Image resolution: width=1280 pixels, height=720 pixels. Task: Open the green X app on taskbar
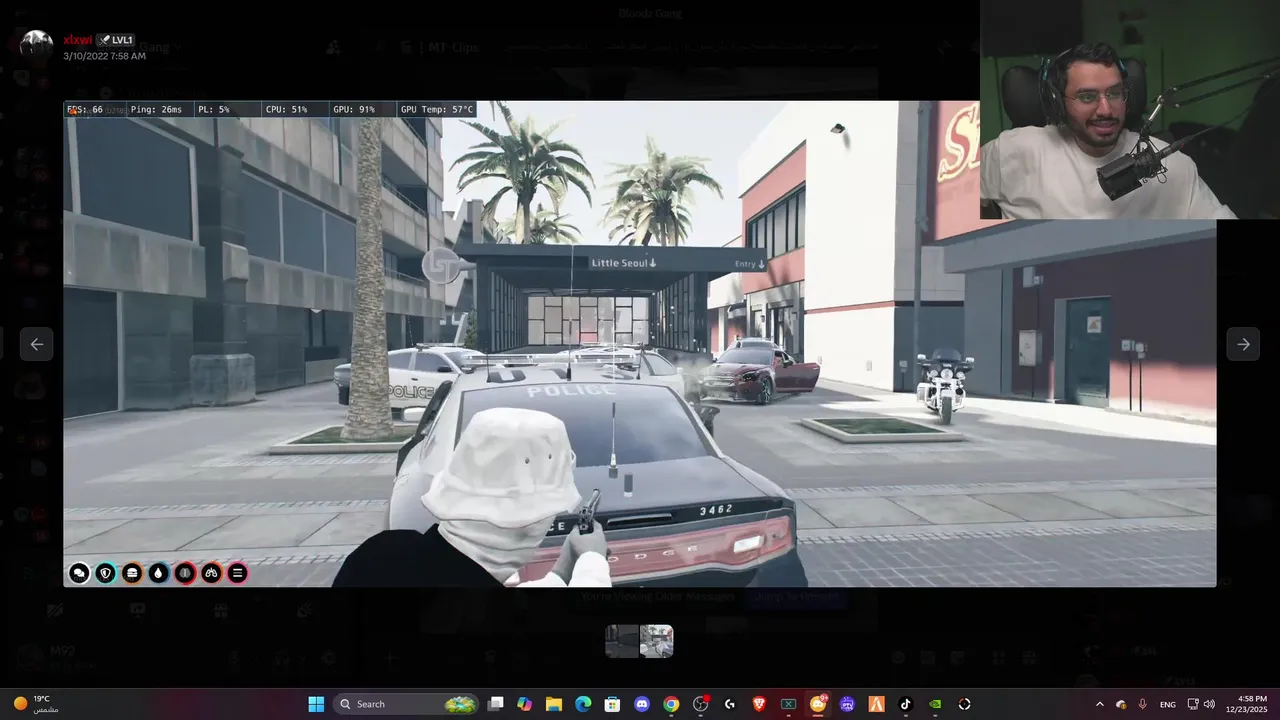click(x=788, y=704)
